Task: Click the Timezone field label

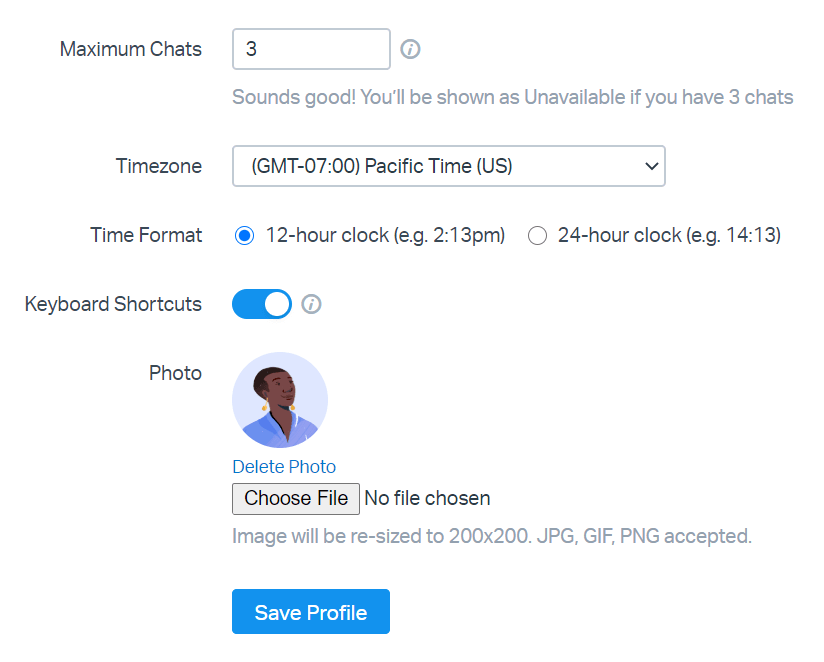Action: click(x=159, y=166)
